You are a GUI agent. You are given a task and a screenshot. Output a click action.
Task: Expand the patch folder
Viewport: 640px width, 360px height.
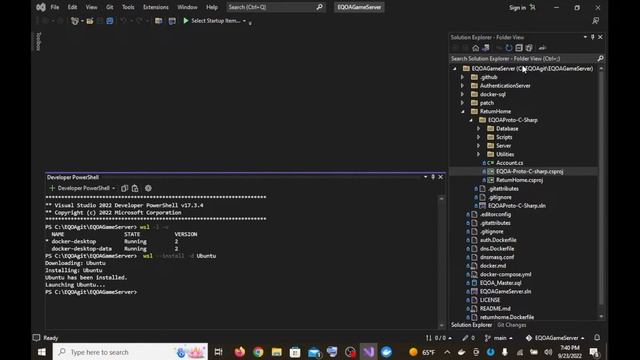coord(462,103)
